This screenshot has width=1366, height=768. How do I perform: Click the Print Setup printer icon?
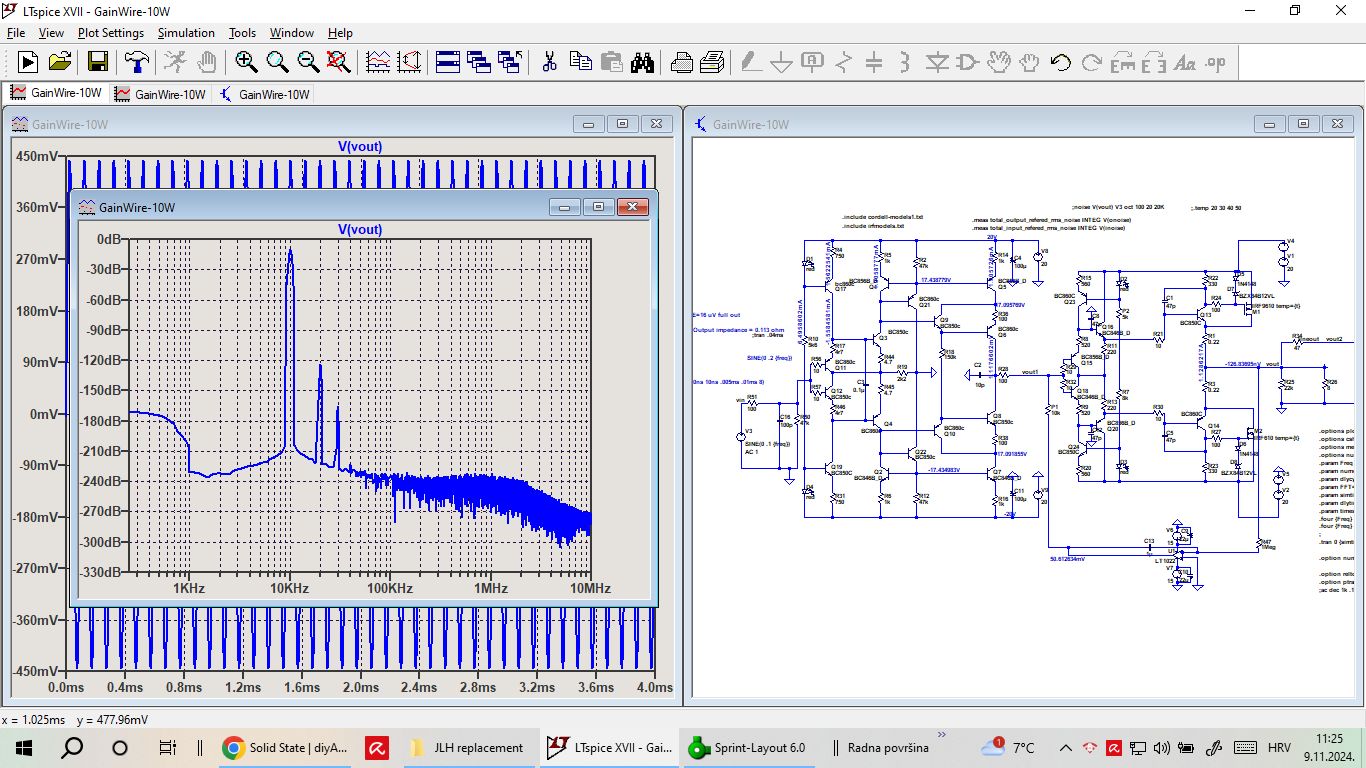tap(682, 62)
